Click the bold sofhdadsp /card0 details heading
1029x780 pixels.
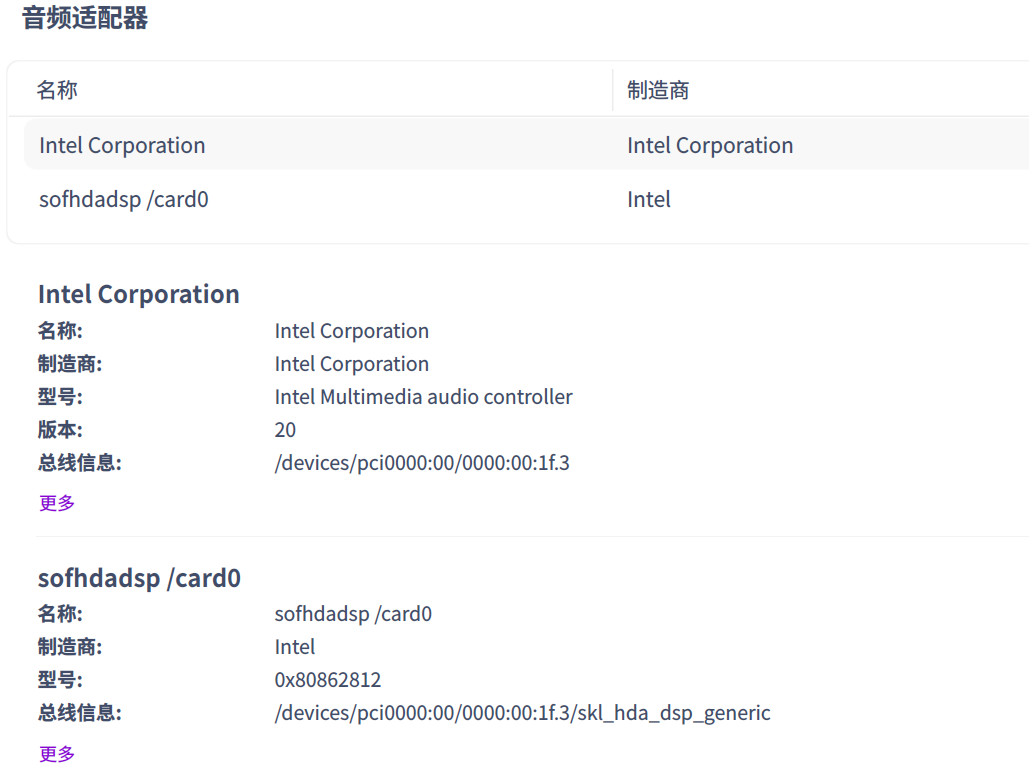[x=139, y=578]
